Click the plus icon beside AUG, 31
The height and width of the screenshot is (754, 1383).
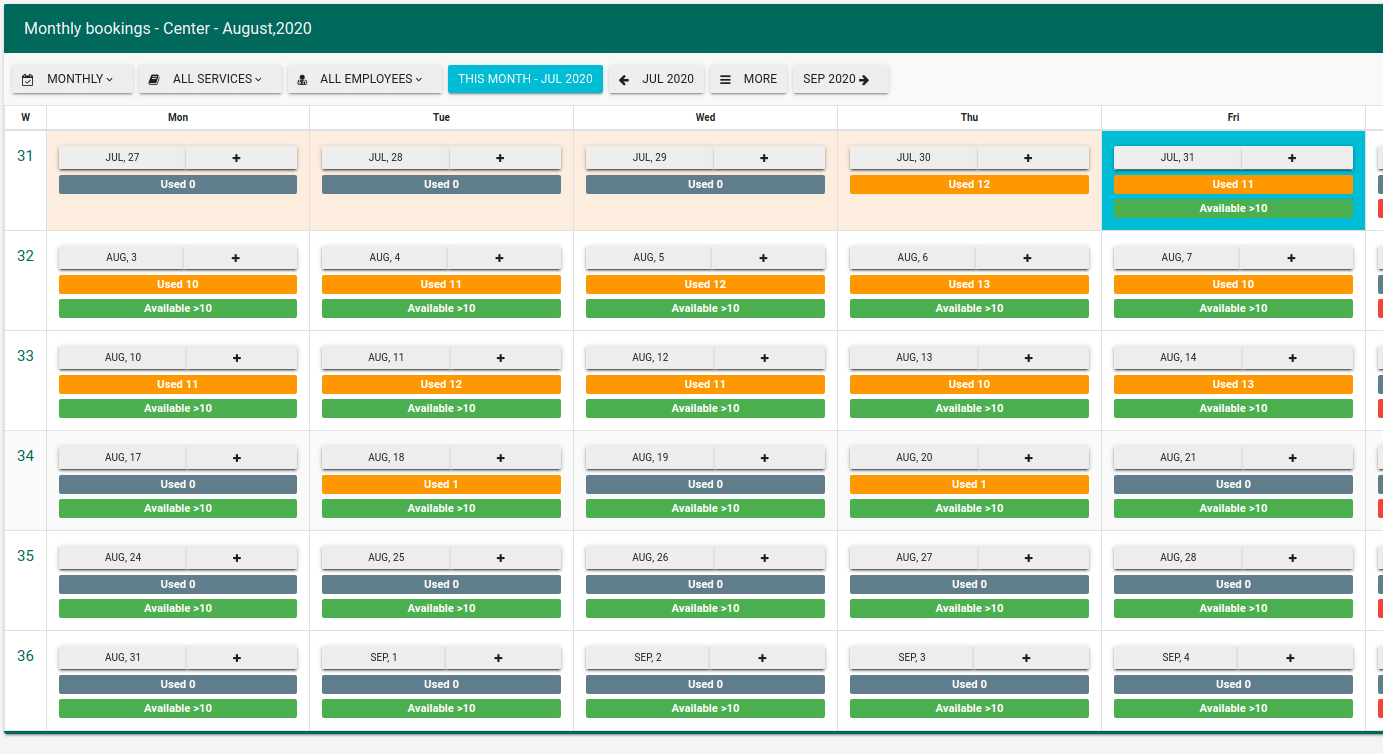pos(237,658)
